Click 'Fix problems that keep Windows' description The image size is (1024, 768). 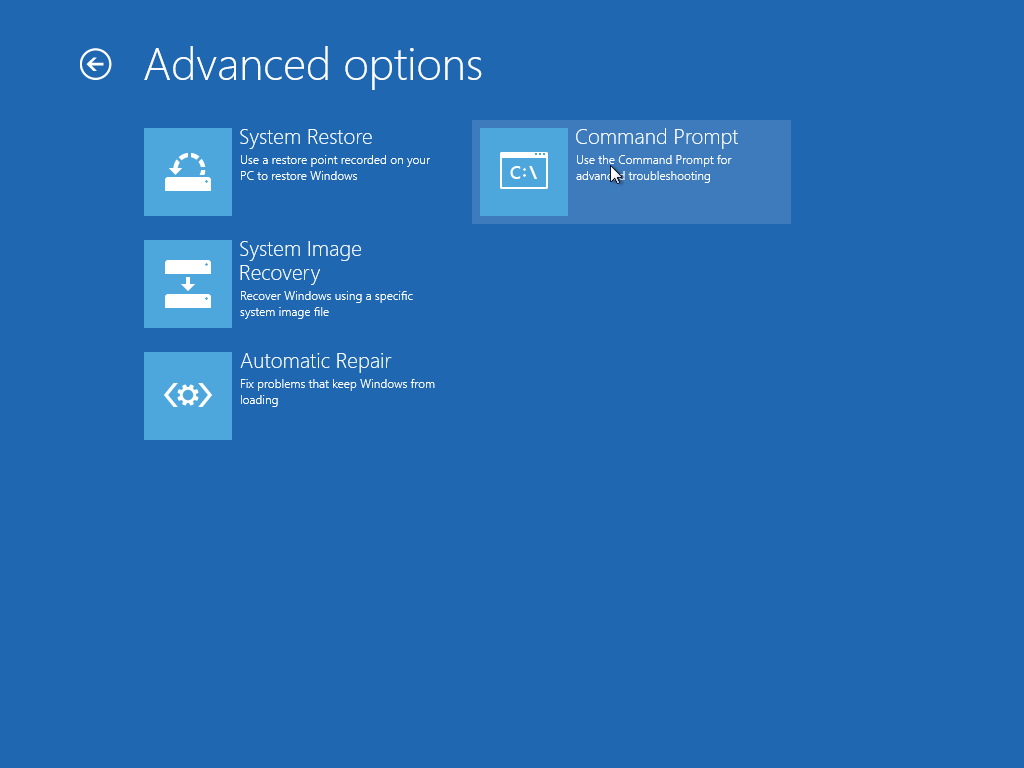[337, 384]
